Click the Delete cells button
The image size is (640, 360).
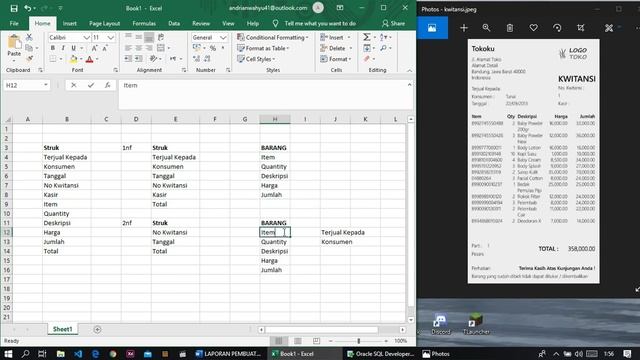click(333, 48)
